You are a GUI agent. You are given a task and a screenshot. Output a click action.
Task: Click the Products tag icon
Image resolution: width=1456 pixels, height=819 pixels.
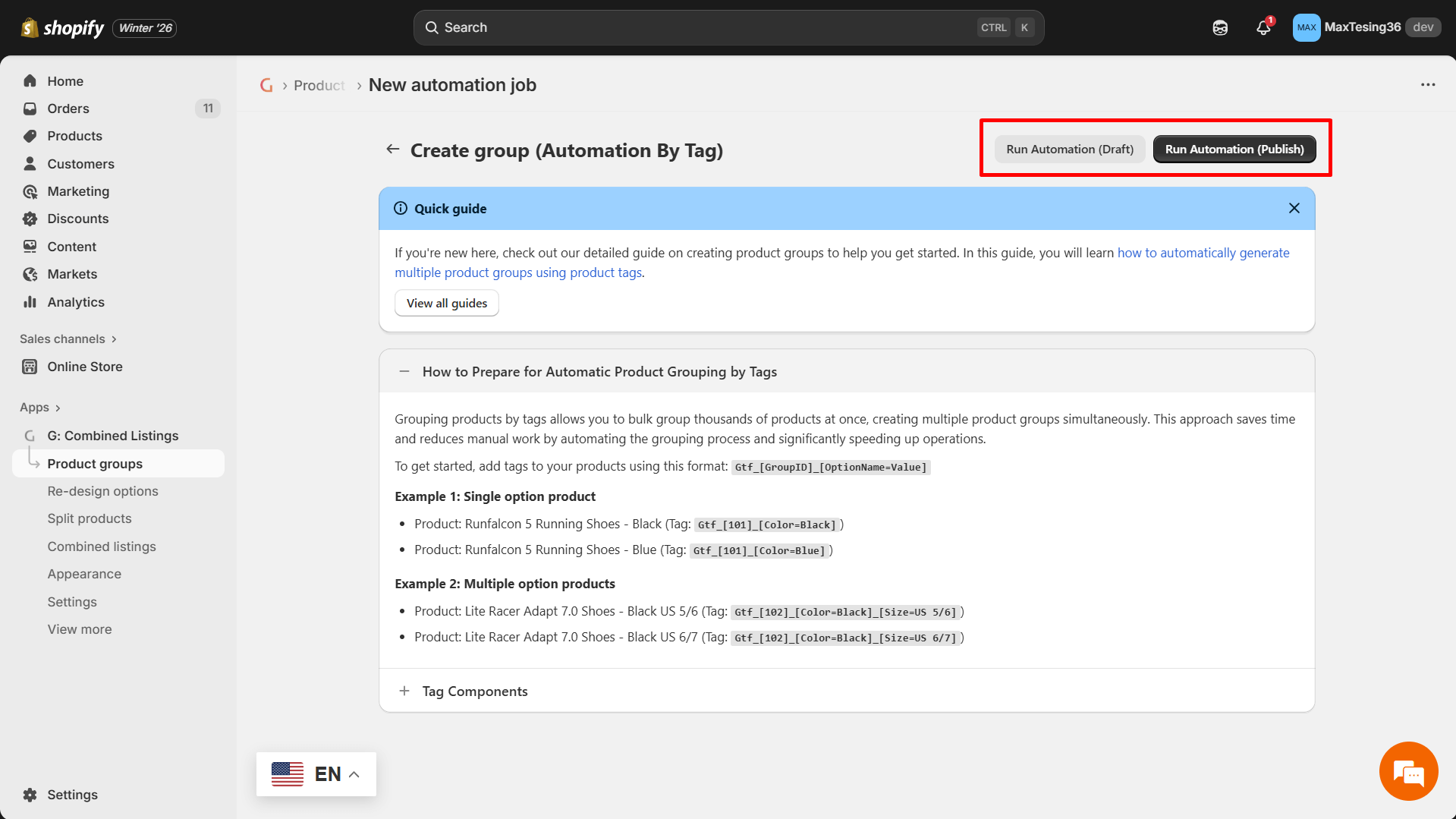pyautogui.click(x=30, y=136)
